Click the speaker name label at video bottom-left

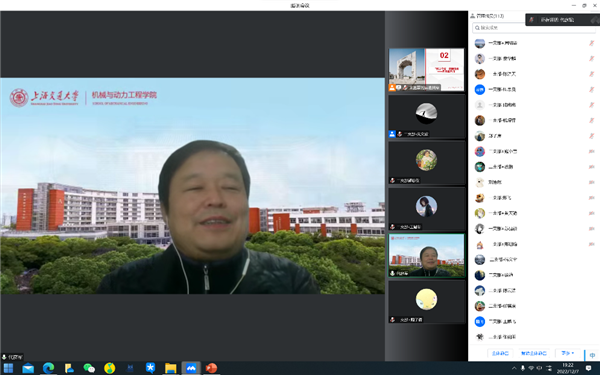(13, 357)
